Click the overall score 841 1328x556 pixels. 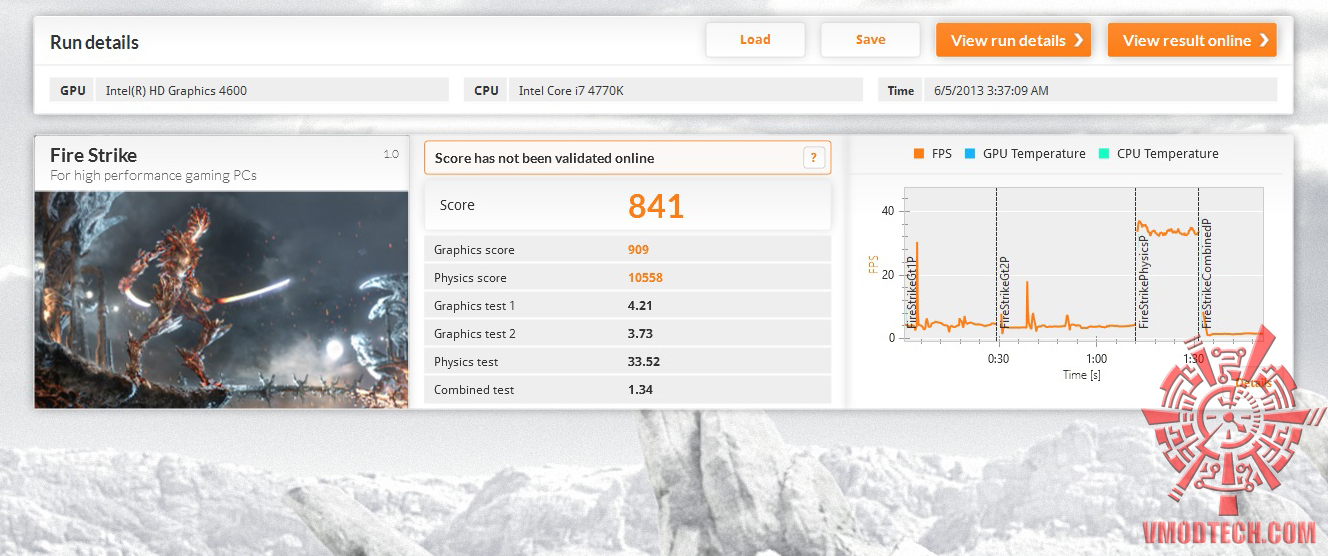pyautogui.click(x=656, y=206)
